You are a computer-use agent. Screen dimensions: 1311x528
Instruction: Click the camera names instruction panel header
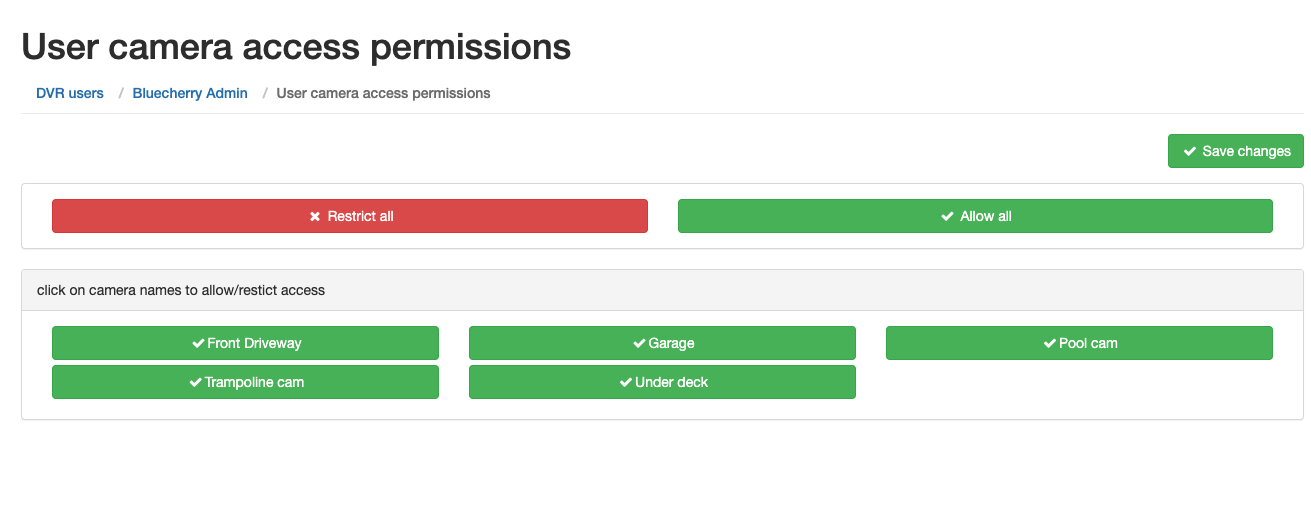662,291
